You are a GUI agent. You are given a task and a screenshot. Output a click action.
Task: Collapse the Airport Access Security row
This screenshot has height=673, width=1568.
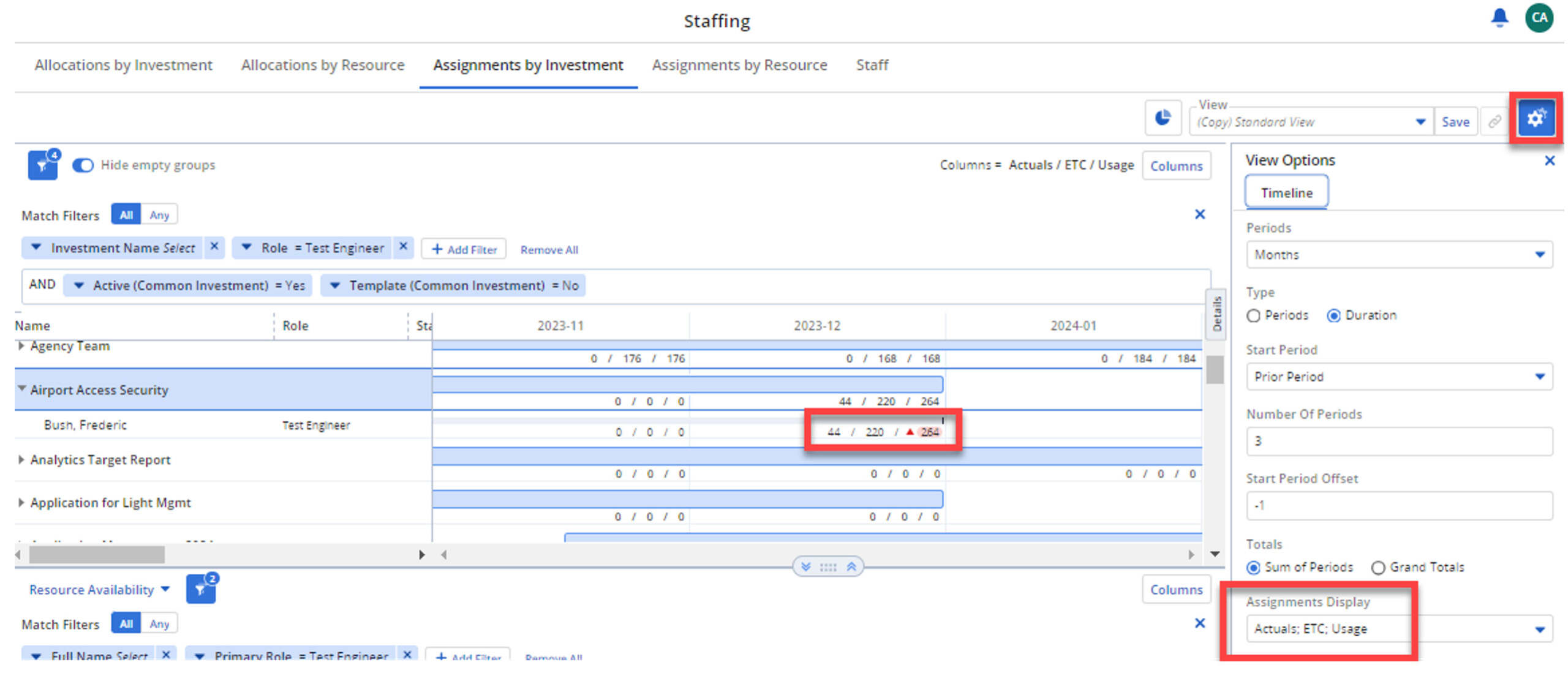click(22, 389)
